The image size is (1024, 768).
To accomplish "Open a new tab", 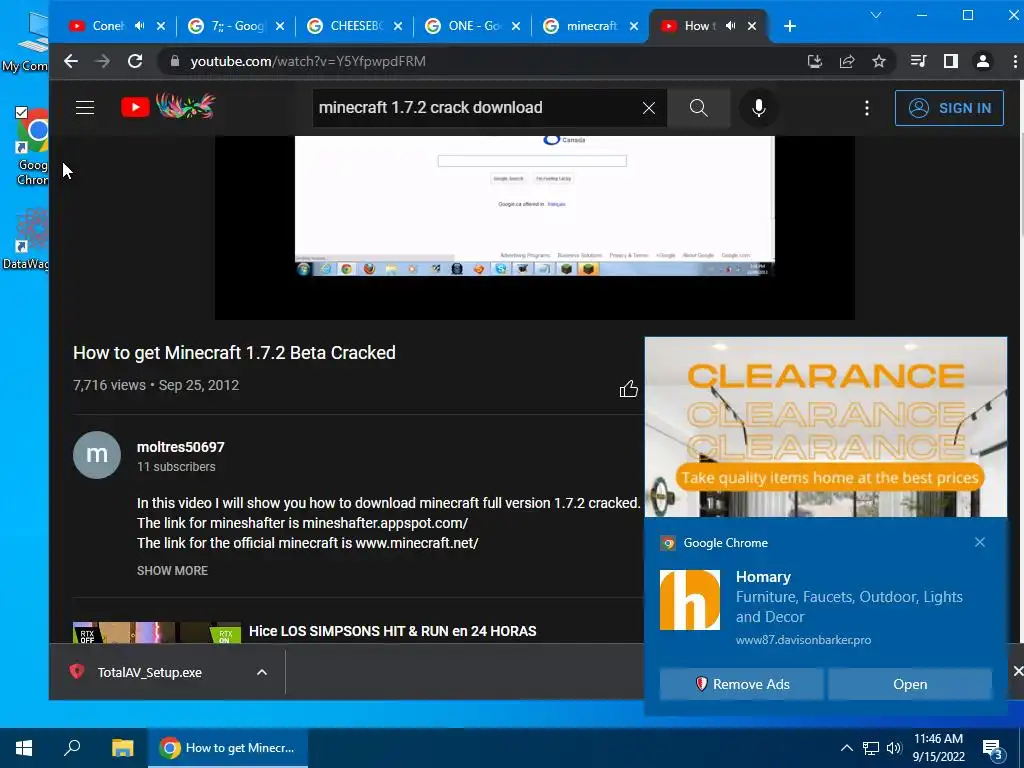I will [x=790, y=26].
